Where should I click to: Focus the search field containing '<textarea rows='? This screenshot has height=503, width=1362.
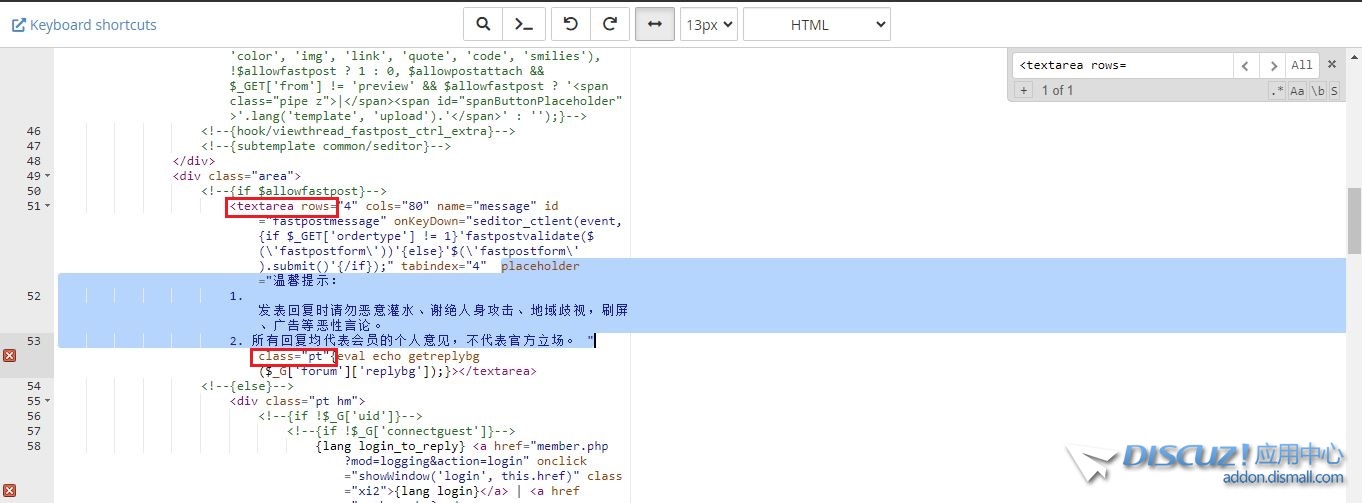tap(1123, 65)
